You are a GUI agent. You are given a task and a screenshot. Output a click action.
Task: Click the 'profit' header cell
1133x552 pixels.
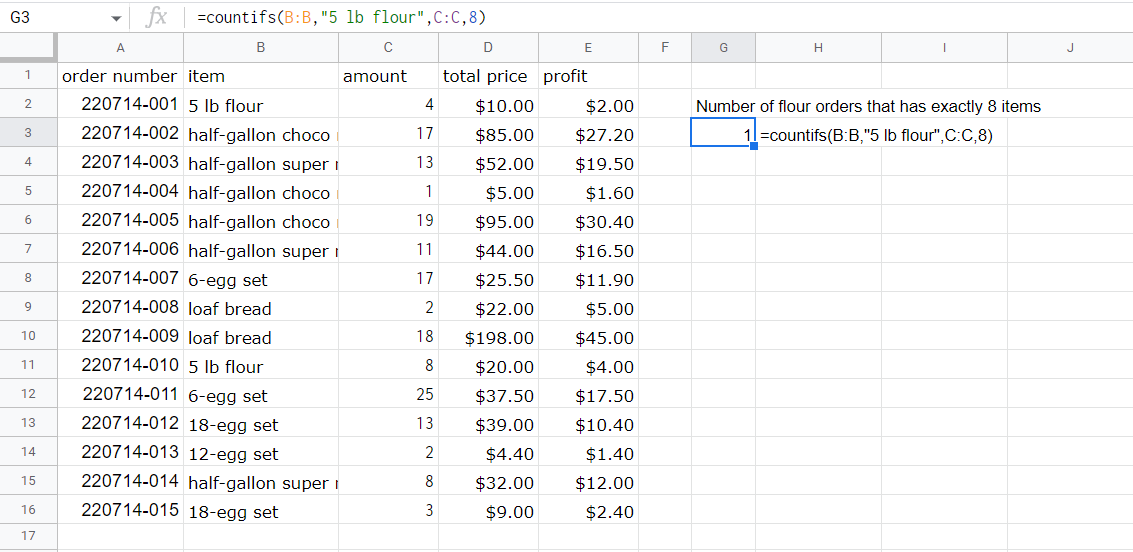coord(588,75)
